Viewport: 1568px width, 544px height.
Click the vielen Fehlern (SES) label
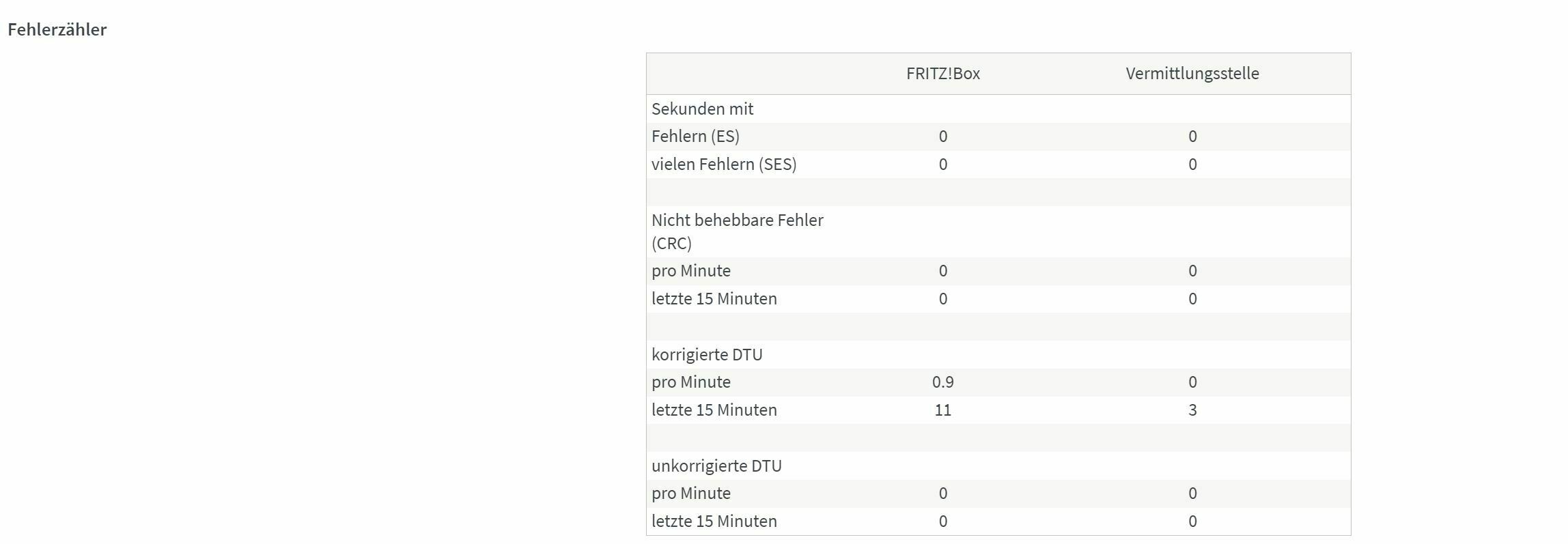pos(724,164)
